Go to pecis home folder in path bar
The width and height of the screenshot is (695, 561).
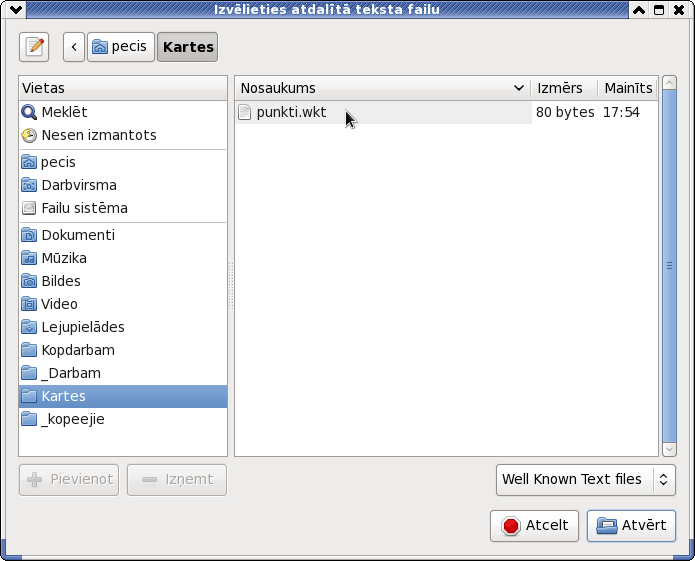[121, 47]
